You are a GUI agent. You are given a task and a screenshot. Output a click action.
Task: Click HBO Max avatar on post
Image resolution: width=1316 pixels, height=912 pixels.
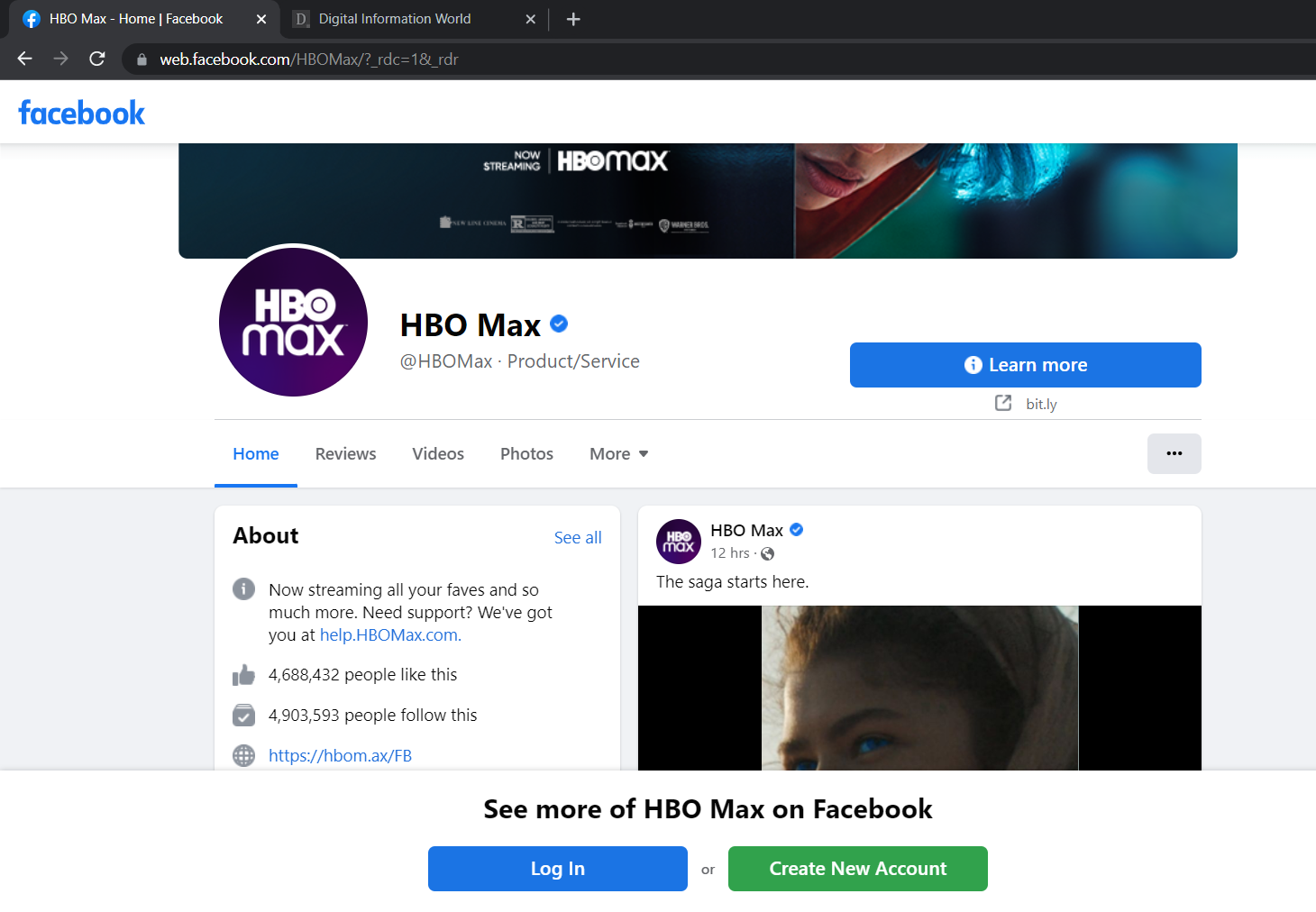pyautogui.click(x=679, y=542)
